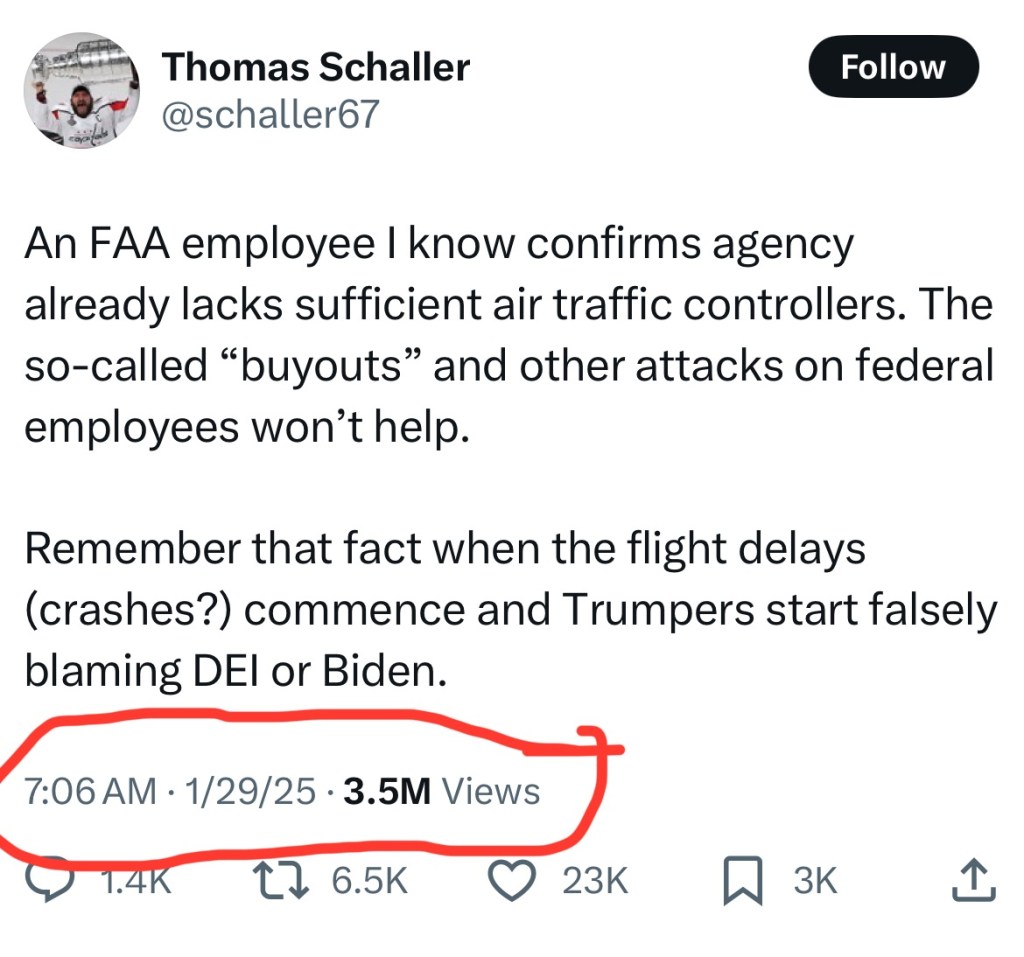Click the words 'blaming DEI or Biden'
This screenshot has height=957, width=1024.
[235, 671]
